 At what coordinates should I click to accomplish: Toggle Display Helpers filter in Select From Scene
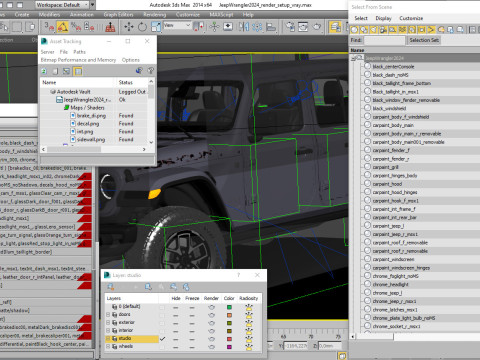(393, 30)
